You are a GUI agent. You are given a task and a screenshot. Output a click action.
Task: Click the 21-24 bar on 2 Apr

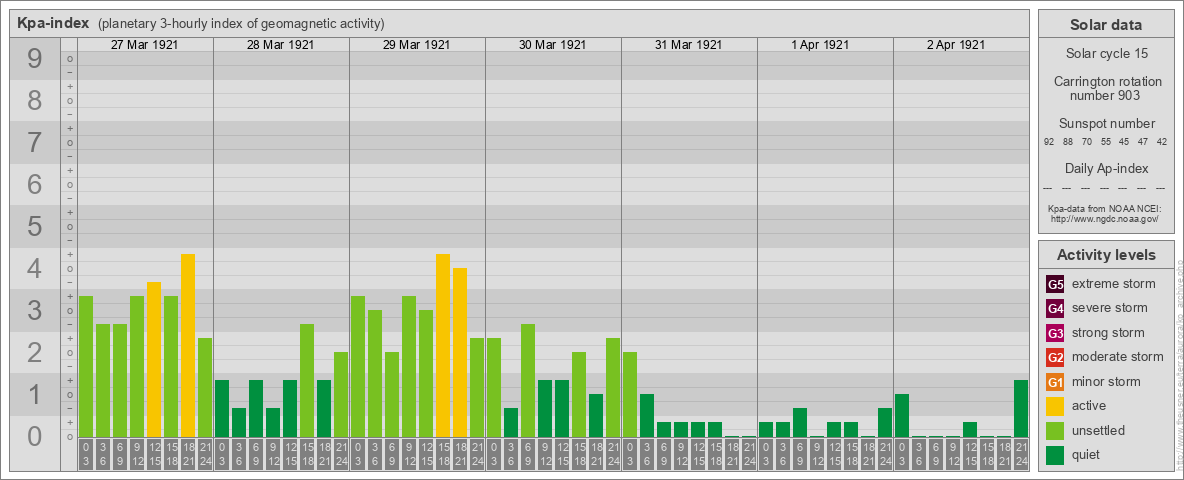1021,408
